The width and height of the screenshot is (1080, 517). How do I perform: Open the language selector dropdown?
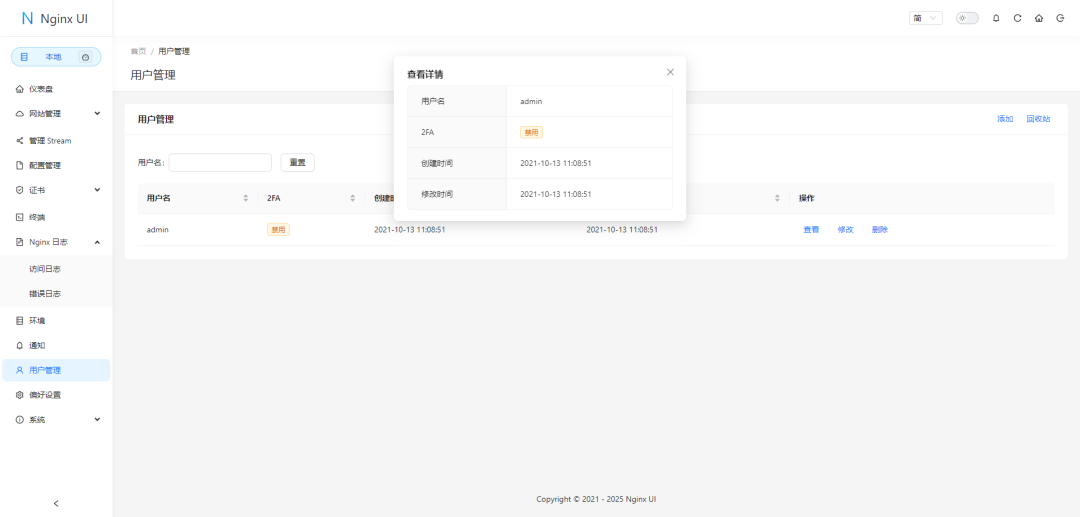click(926, 18)
